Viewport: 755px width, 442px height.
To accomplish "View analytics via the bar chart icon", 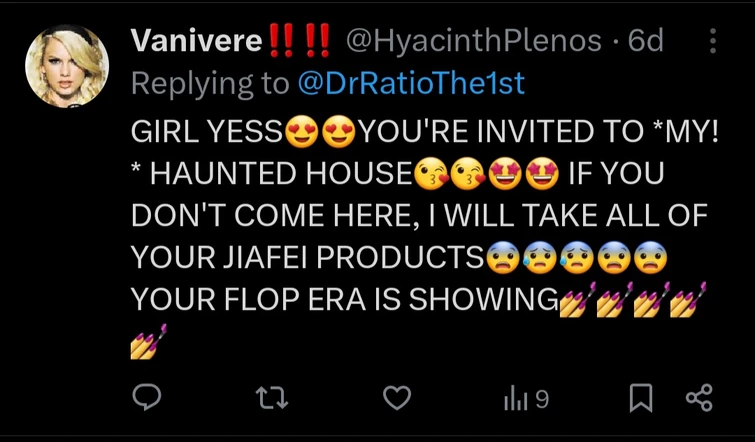I will coord(526,399).
